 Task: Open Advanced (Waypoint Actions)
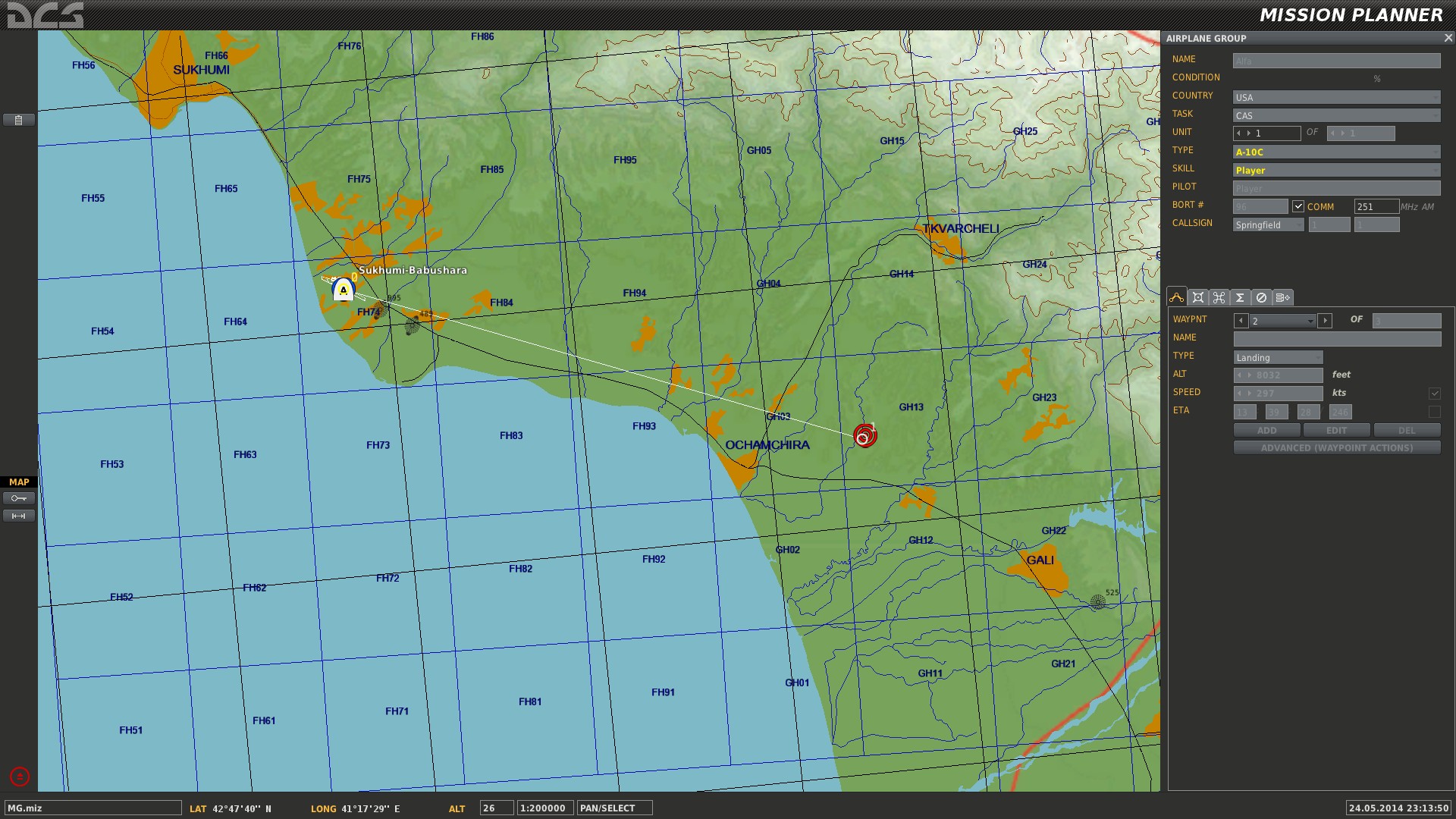tap(1337, 447)
